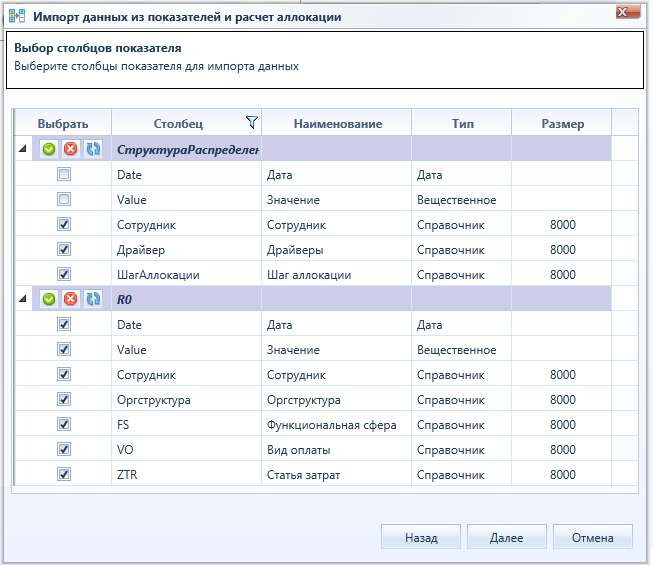Click the FS column cell
Viewport: 653px width, 565px height.
point(187,424)
